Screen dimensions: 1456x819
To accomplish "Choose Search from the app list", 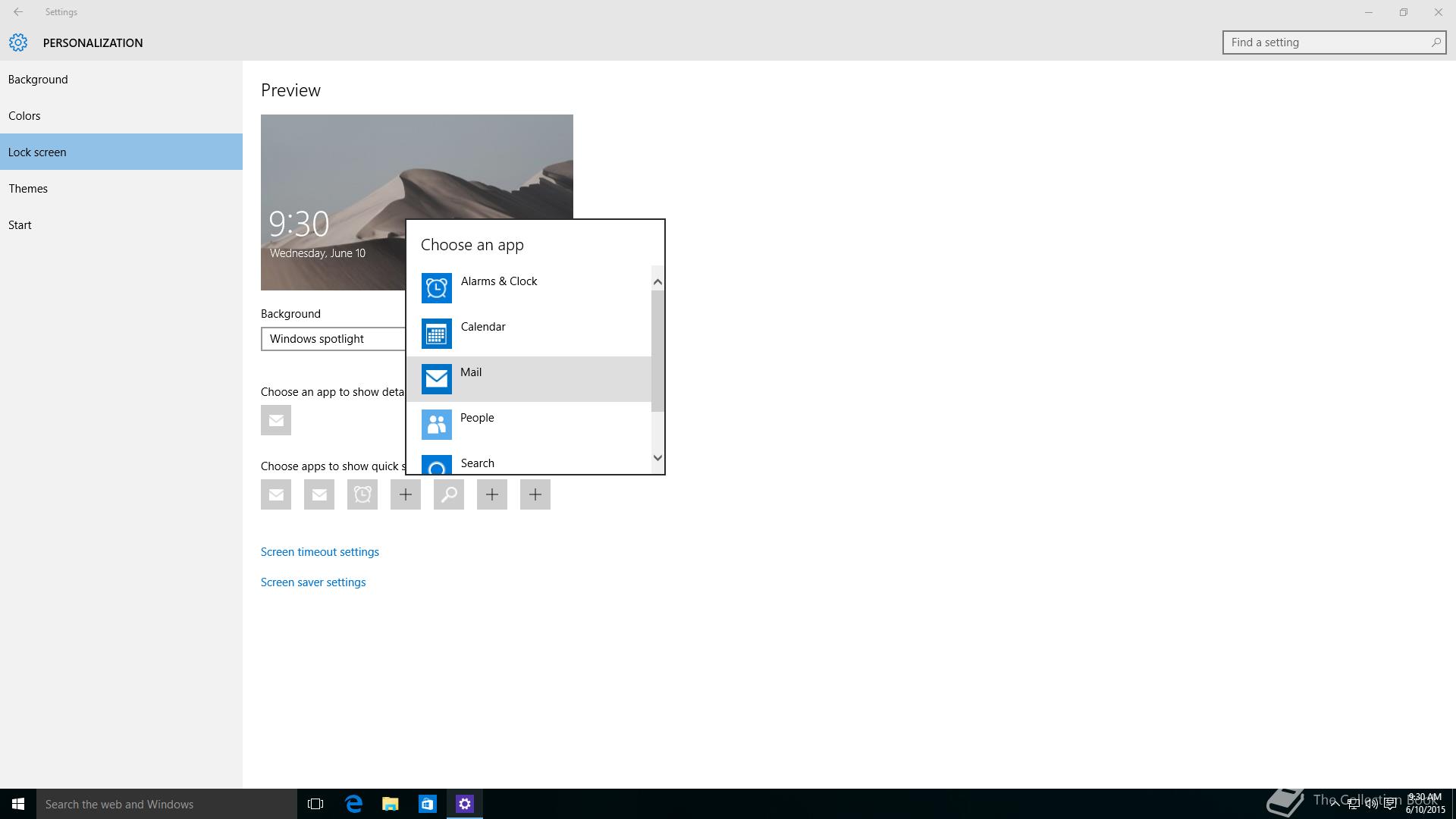I will (x=529, y=461).
